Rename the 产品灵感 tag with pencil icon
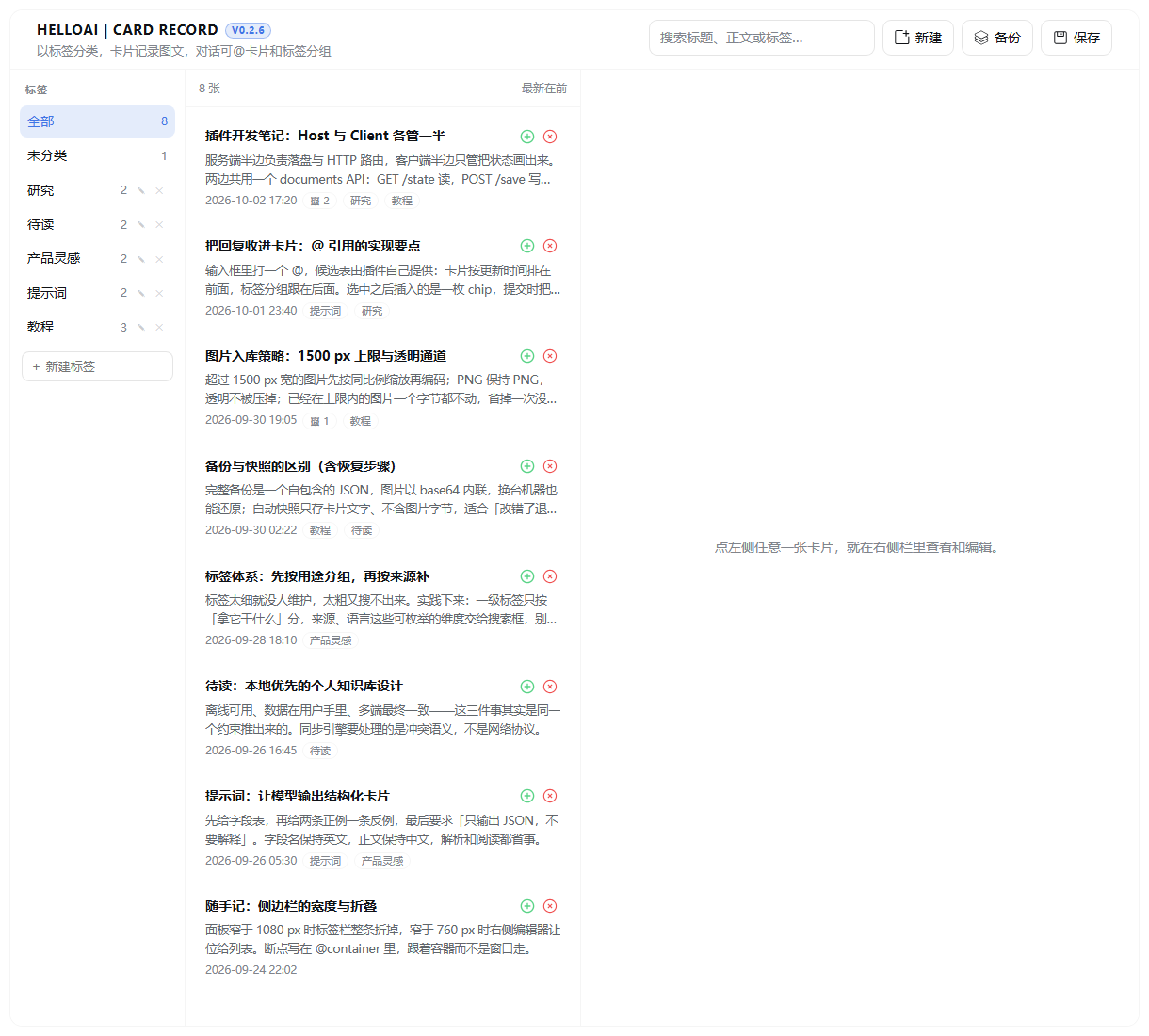 (141, 259)
